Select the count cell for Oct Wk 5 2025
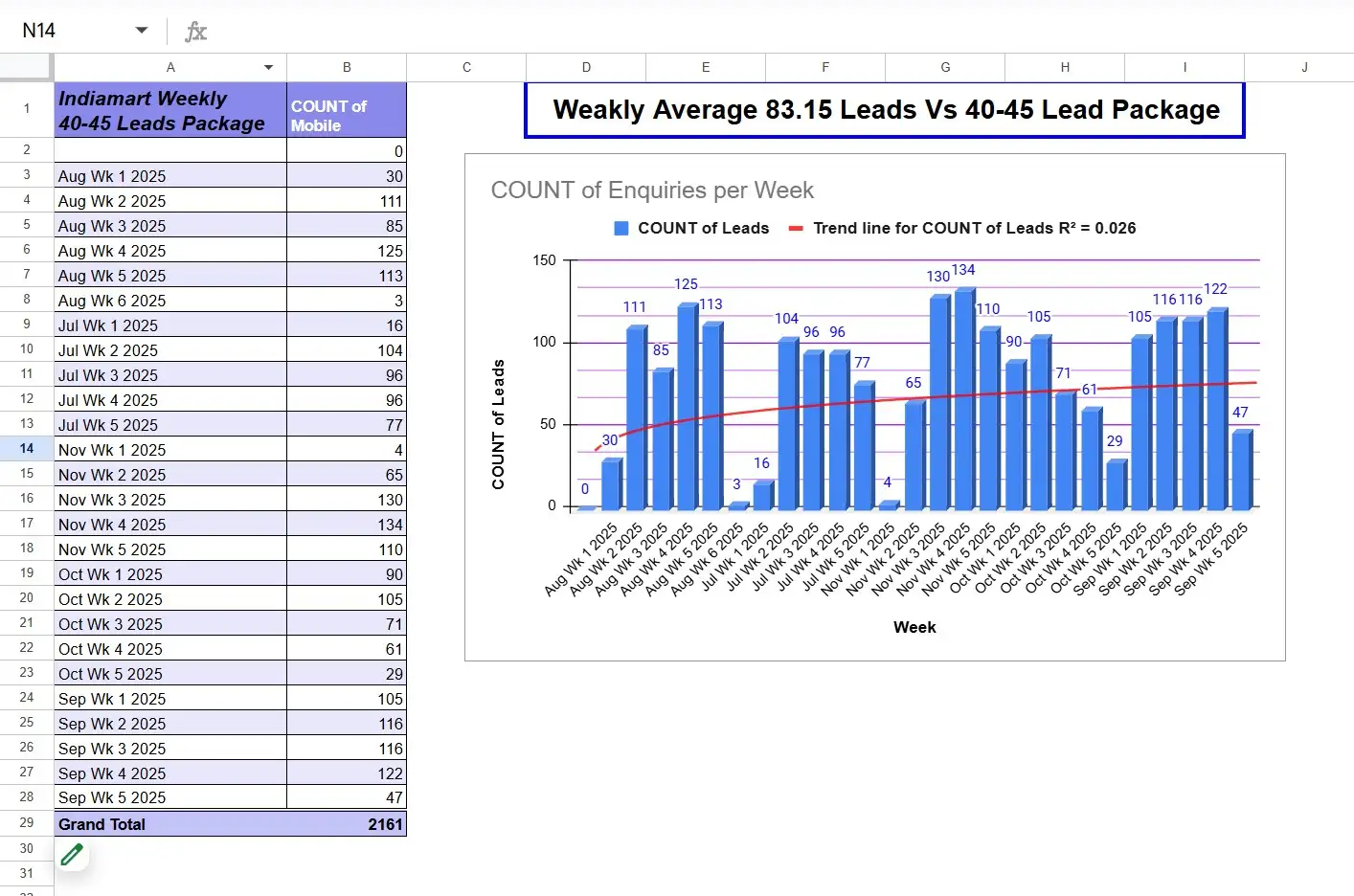 click(x=347, y=673)
